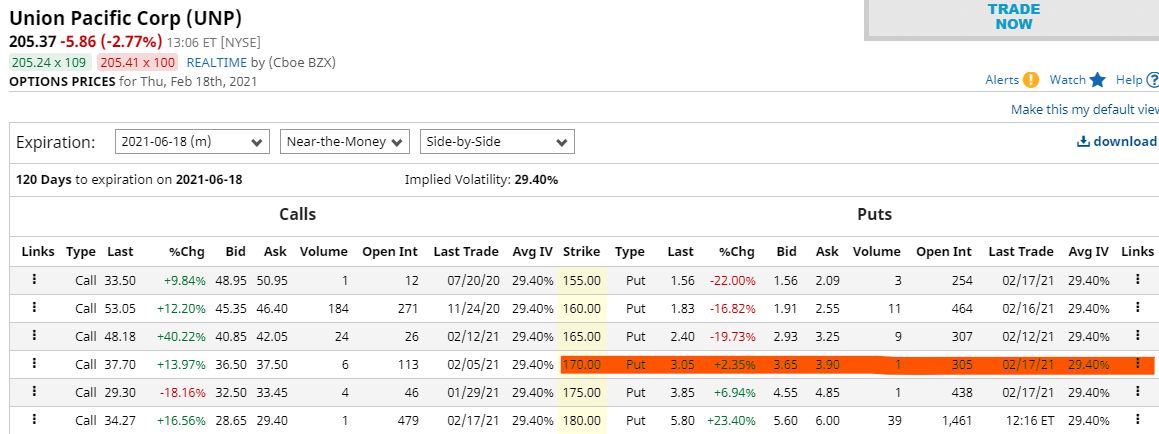The height and width of the screenshot is (434, 1159).
Task: Sort by Strike column header
Action: pyautogui.click(x=581, y=252)
